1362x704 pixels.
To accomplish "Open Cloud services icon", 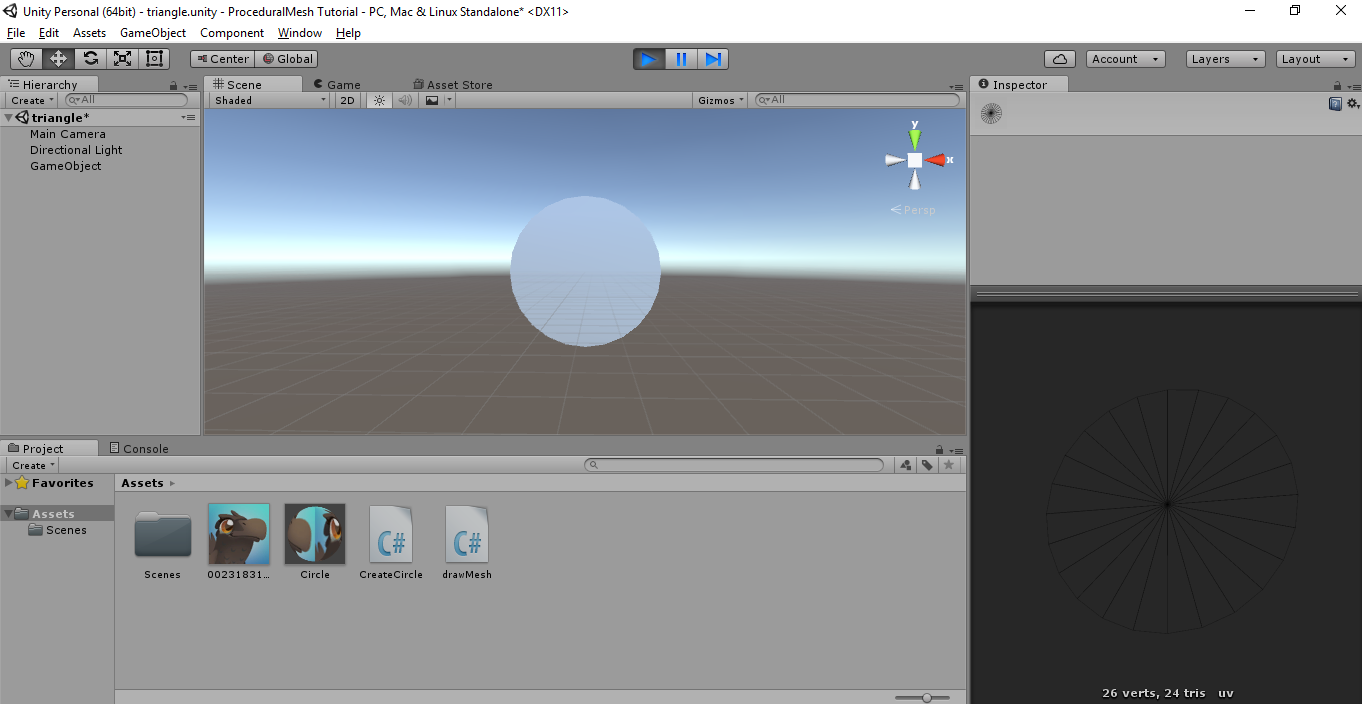I will coord(1059,59).
